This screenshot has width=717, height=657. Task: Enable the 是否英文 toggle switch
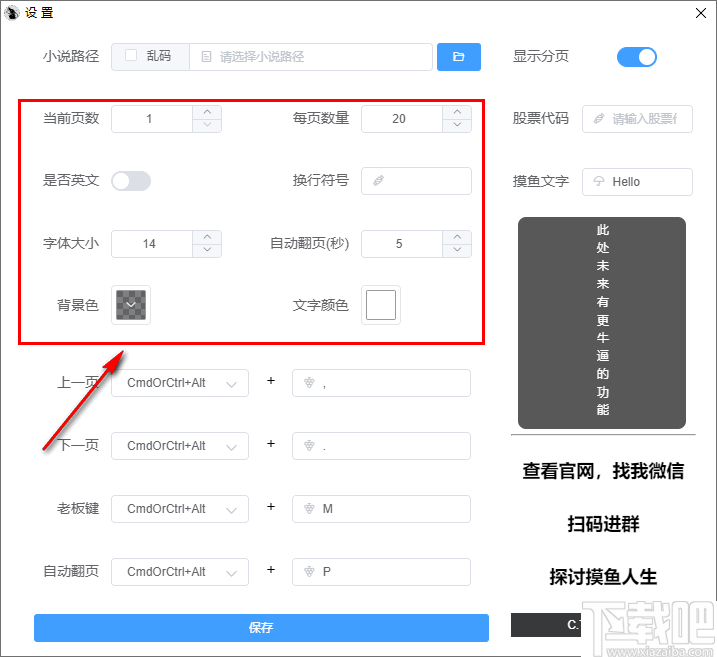[x=131, y=181]
